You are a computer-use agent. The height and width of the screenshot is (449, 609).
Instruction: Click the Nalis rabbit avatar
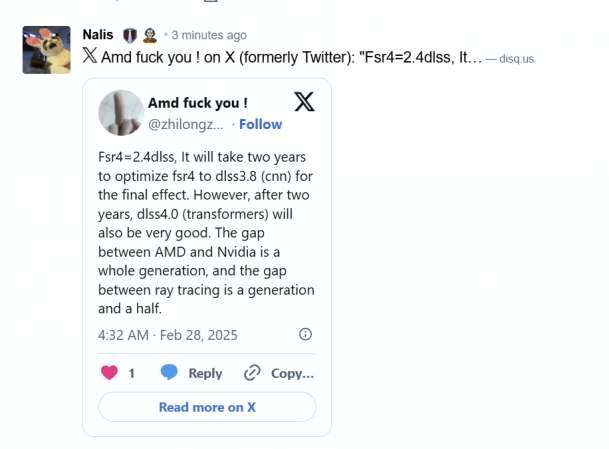click(46, 50)
